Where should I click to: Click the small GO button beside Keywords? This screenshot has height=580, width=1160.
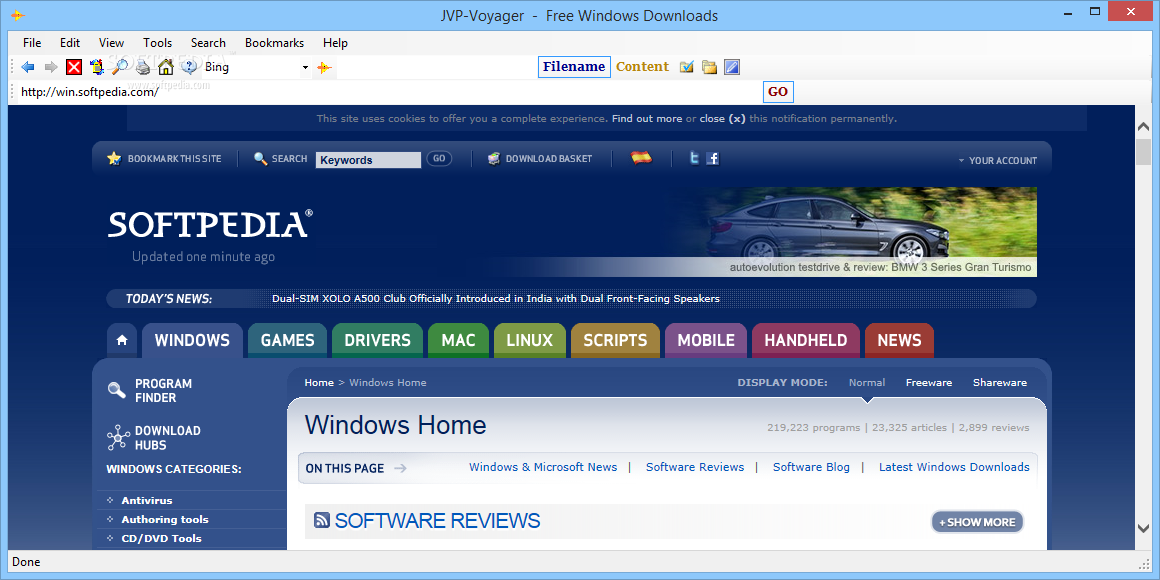click(439, 158)
